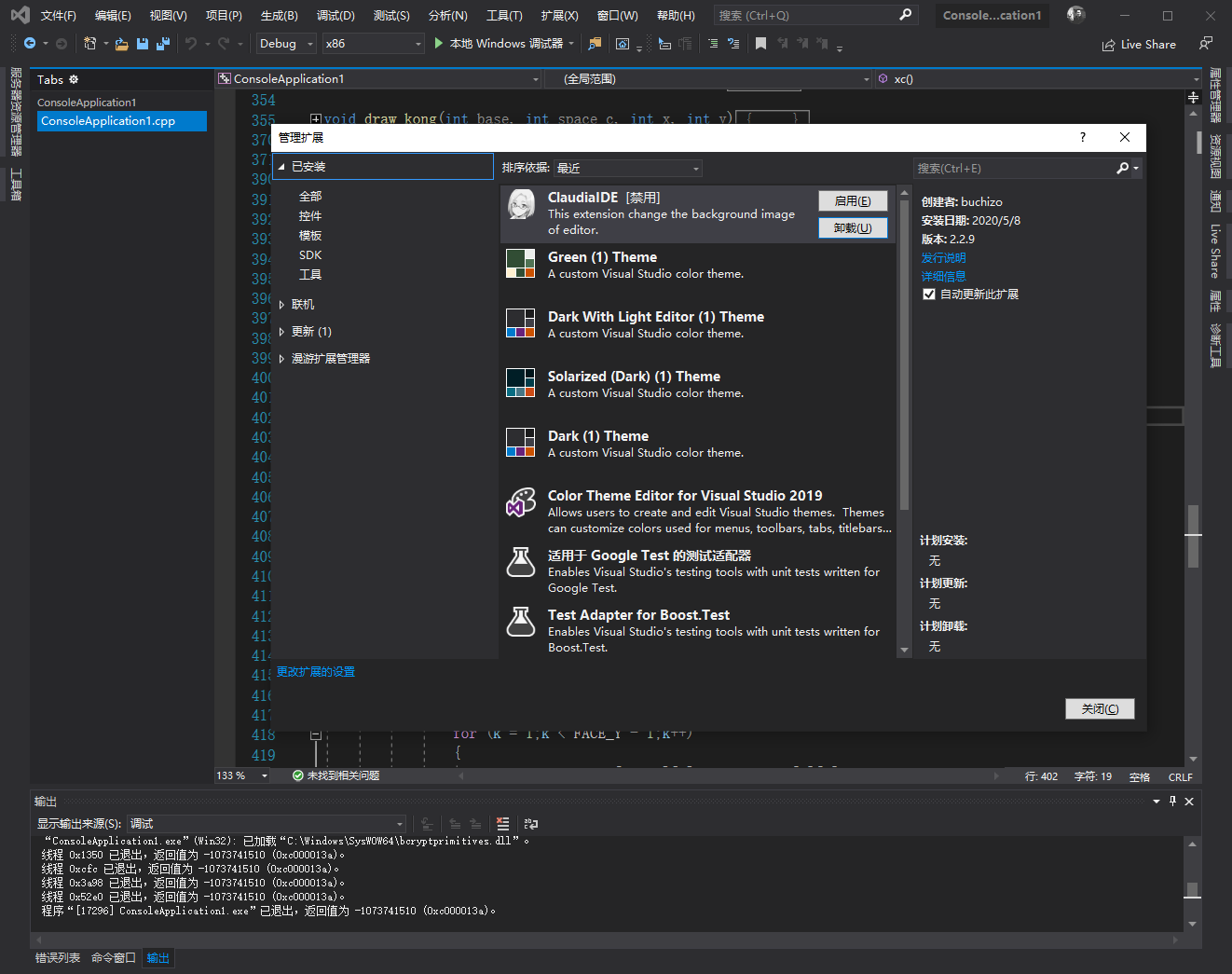Image resolution: width=1232 pixels, height=974 pixels.
Task: Open the 工具(T) menu
Action: tap(504, 16)
